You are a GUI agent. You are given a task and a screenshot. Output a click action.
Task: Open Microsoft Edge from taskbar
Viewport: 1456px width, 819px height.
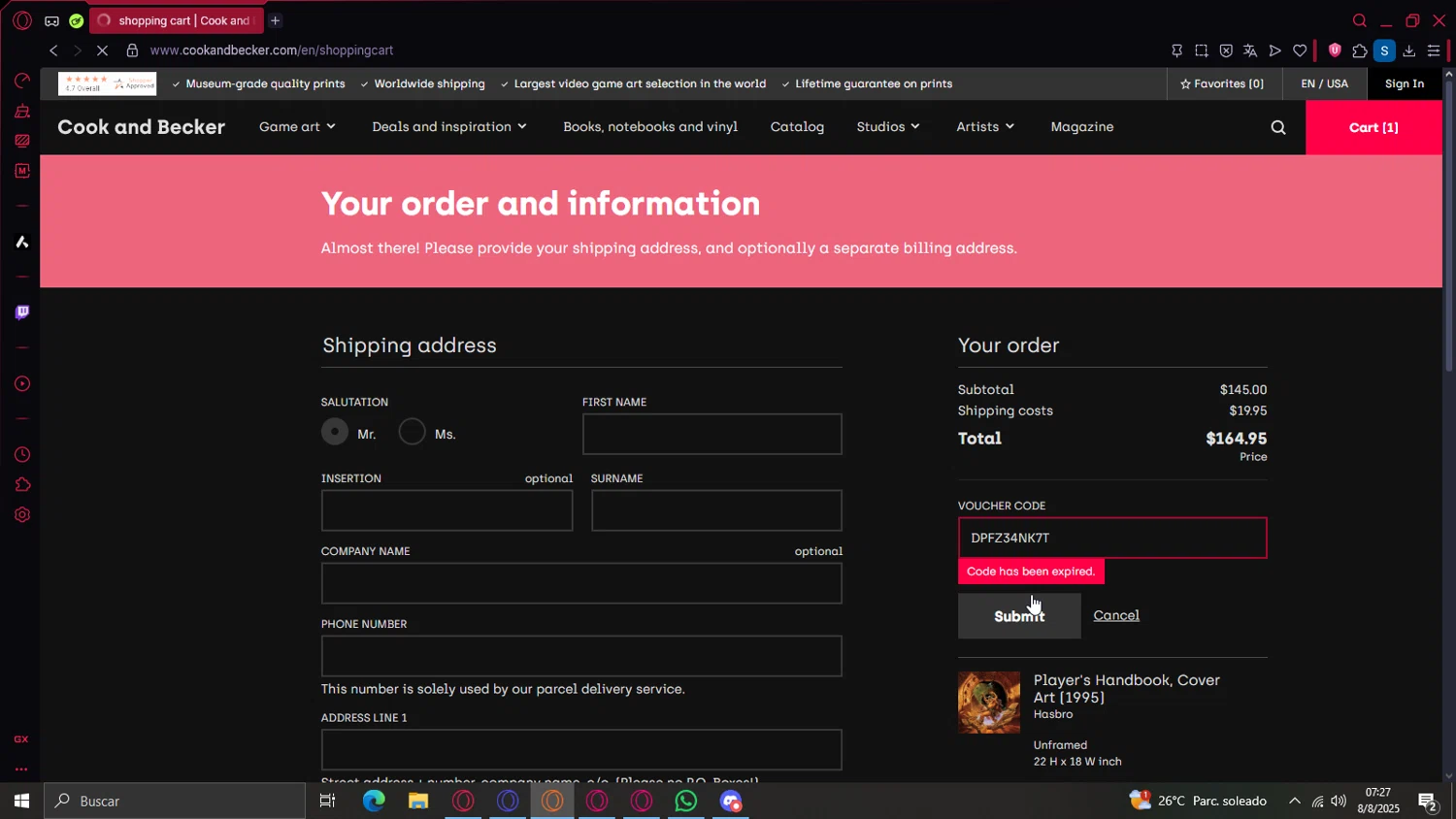point(374,801)
